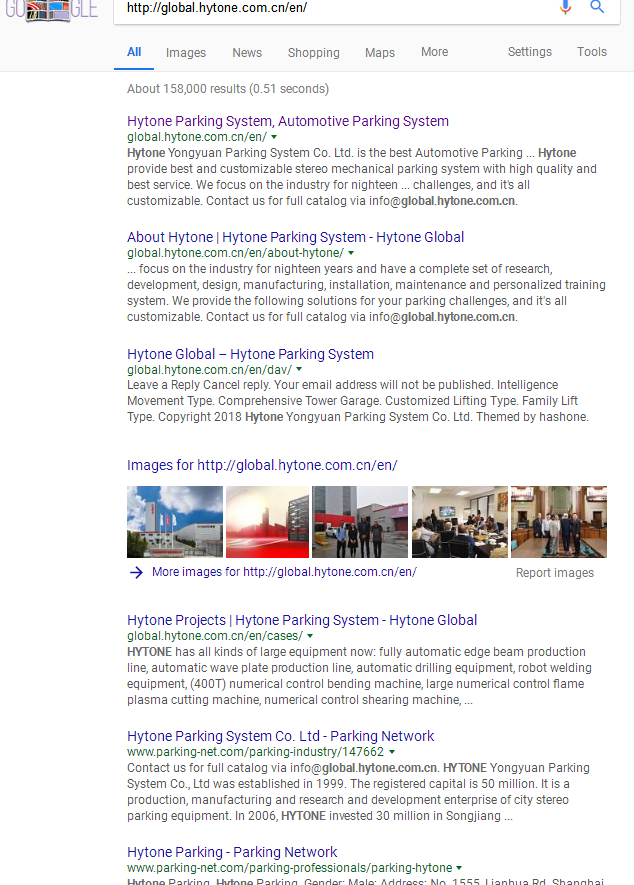This screenshot has height=885, width=634.
Task: Click the About 158,000 results text
Action: click(228, 89)
